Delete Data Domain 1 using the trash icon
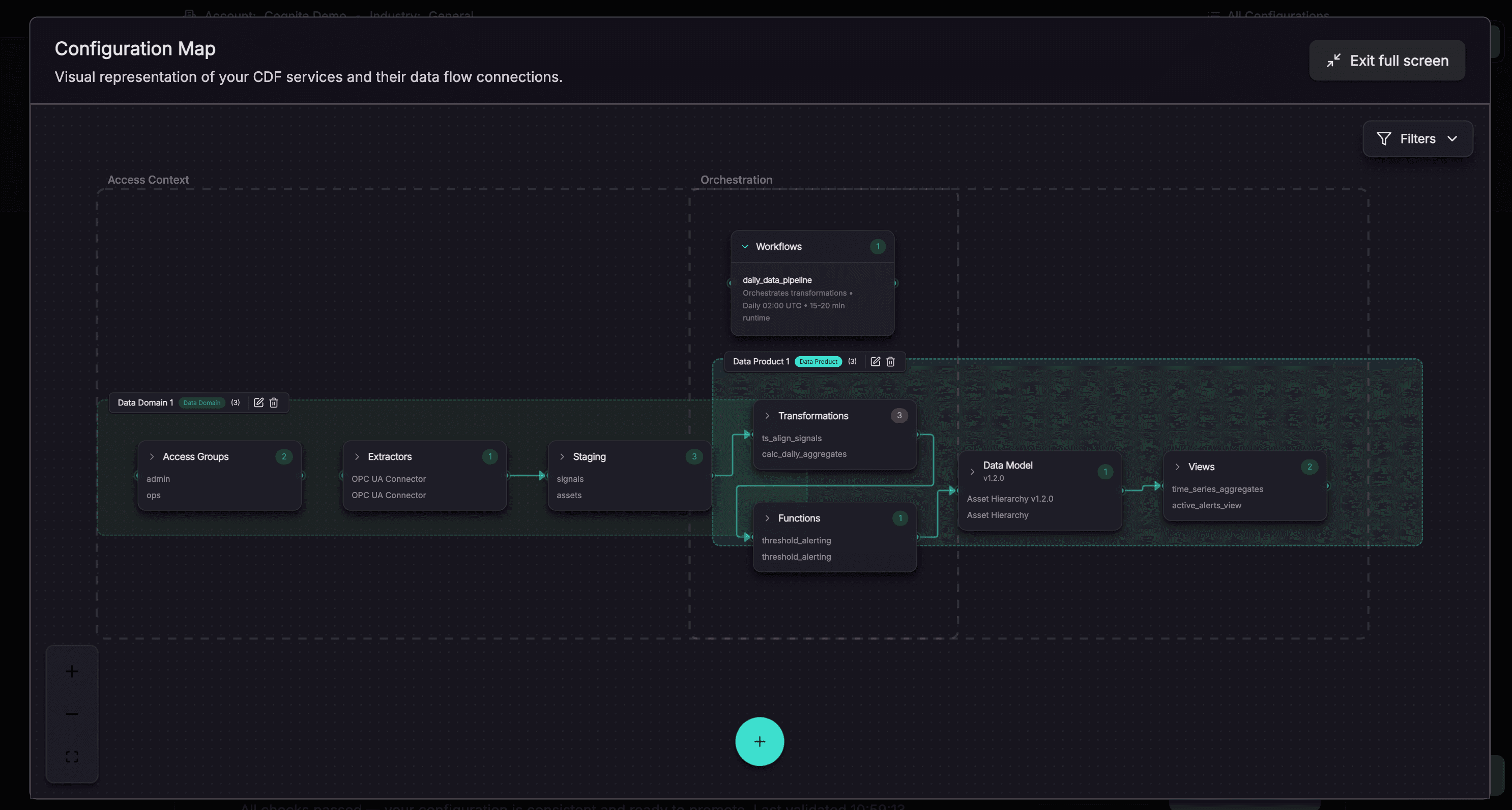Screen dimensions: 1512x810 pos(273,402)
